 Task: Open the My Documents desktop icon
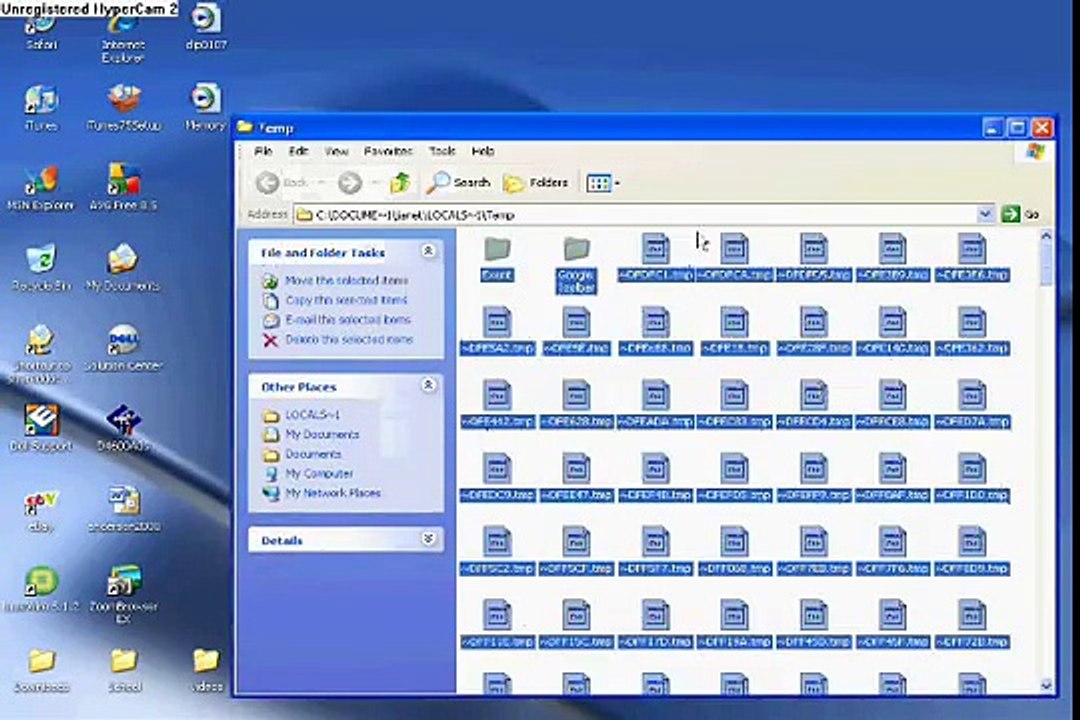123,267
